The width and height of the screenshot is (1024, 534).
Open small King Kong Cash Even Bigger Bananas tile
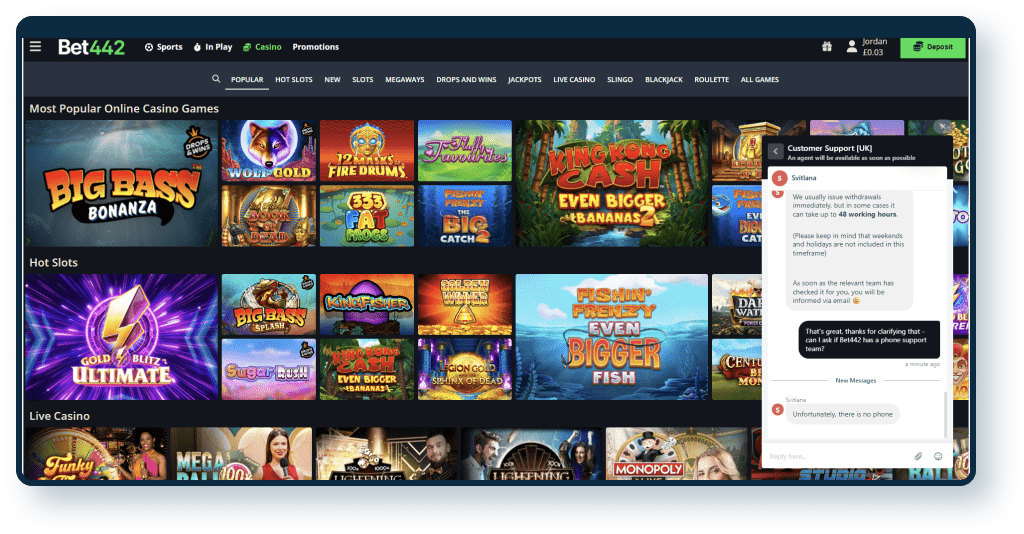[366, 369]
